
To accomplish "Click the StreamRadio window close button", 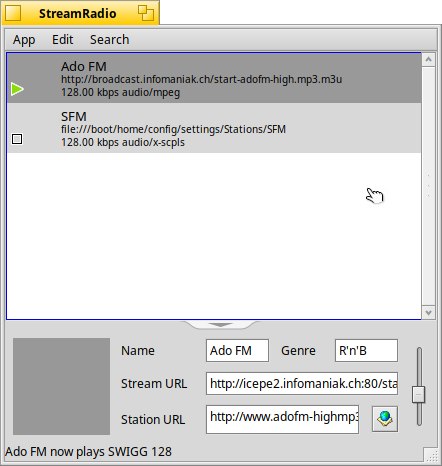I will [13, 13].
